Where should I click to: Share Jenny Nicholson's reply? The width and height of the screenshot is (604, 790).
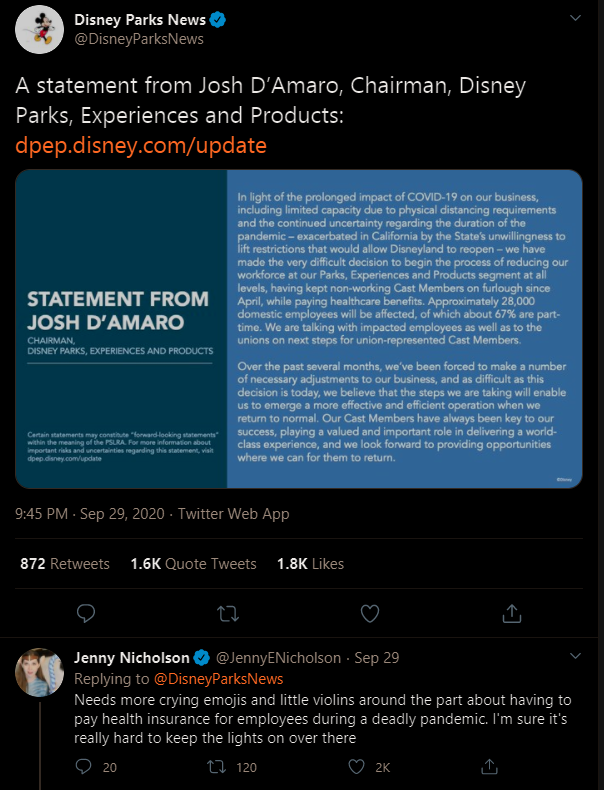490,767
